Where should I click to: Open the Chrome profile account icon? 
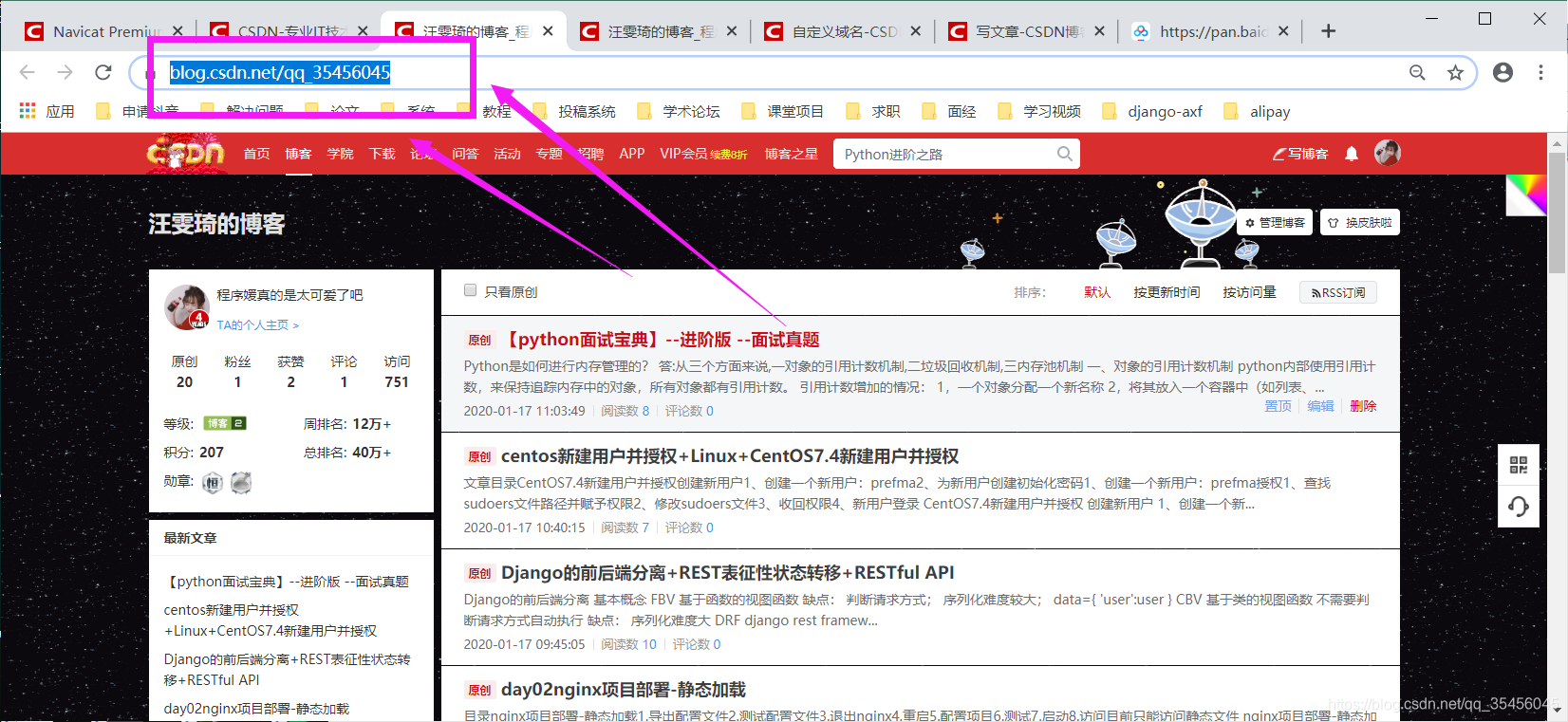pos(1503,72)
